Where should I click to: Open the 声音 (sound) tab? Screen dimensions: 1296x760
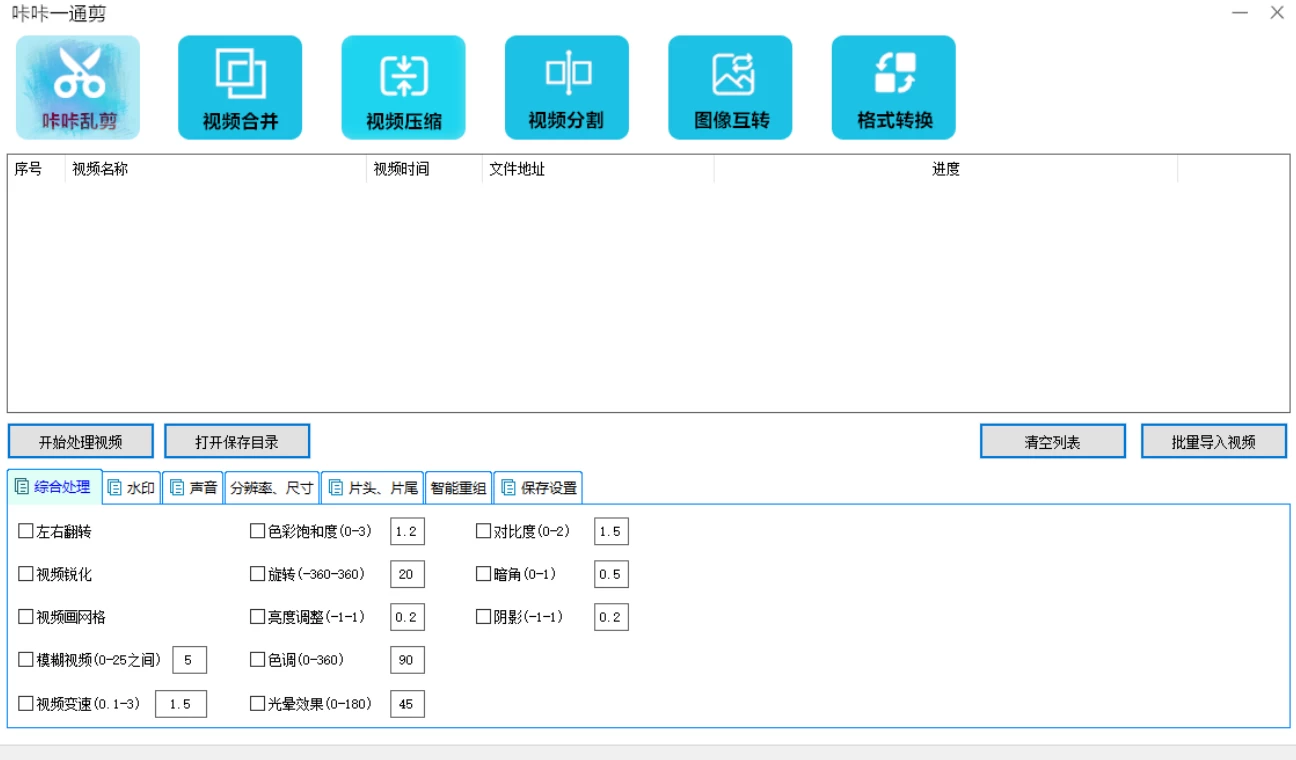[191, 487]
